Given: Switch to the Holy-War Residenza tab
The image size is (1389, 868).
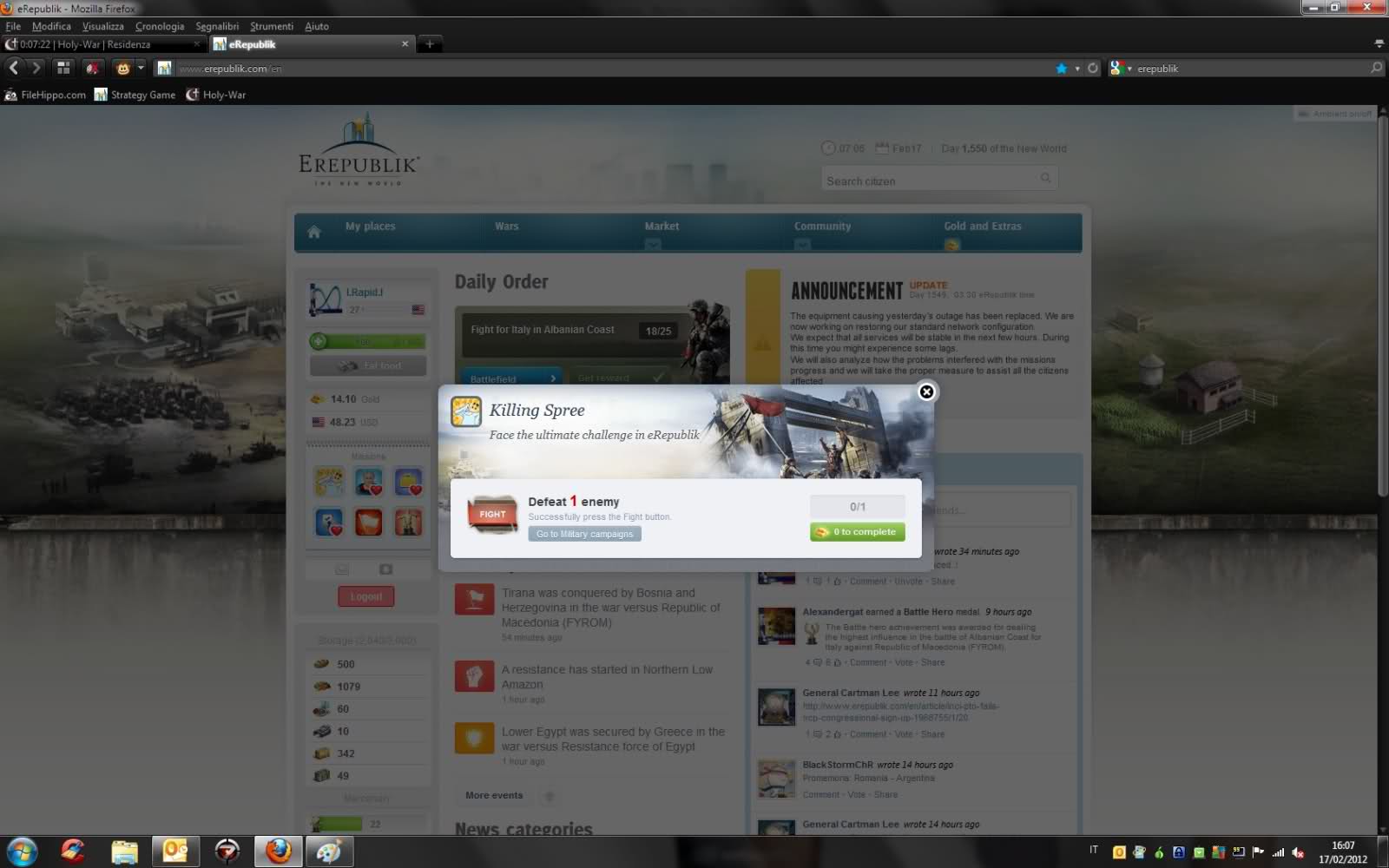Looking at the screenshot, I should click(x=104, y=44).
